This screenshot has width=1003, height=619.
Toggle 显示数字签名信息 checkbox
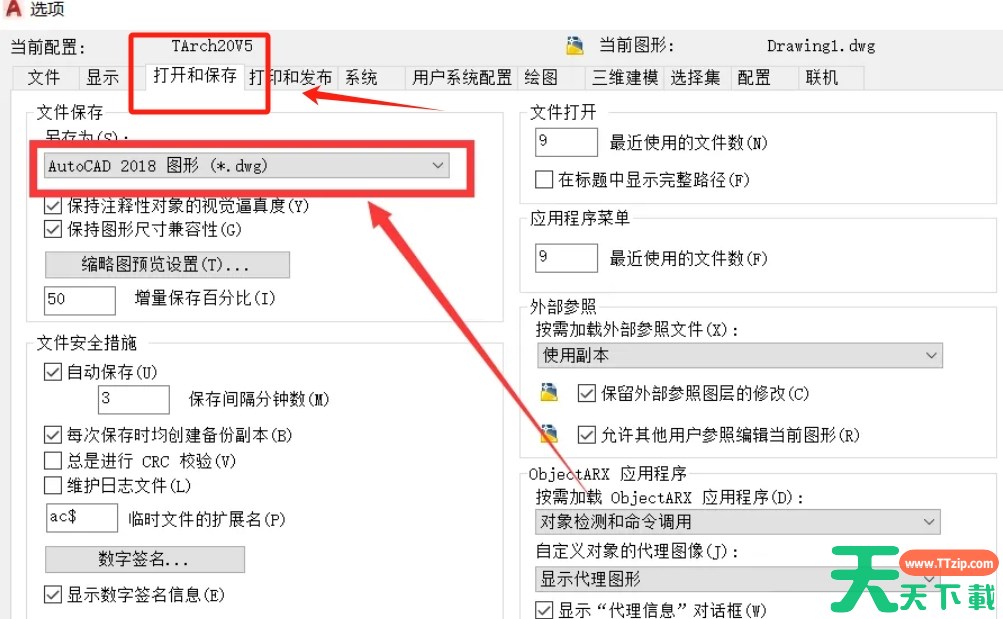click(x=52, y=595)
